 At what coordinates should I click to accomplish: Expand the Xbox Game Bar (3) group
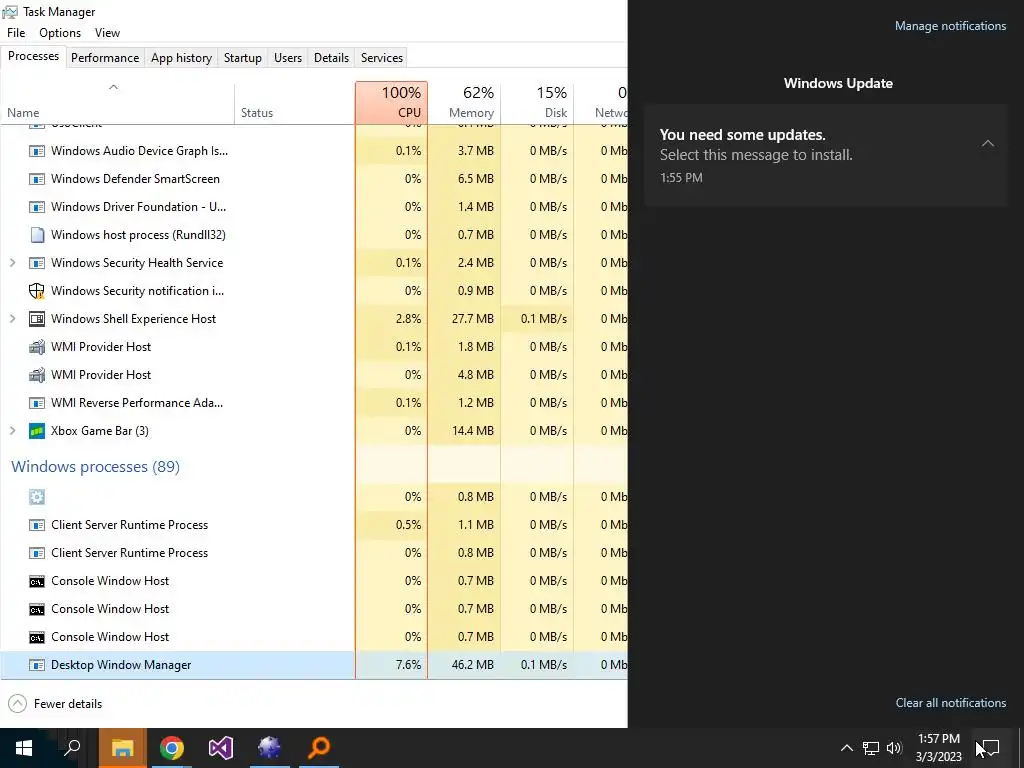tap(12, 431)
